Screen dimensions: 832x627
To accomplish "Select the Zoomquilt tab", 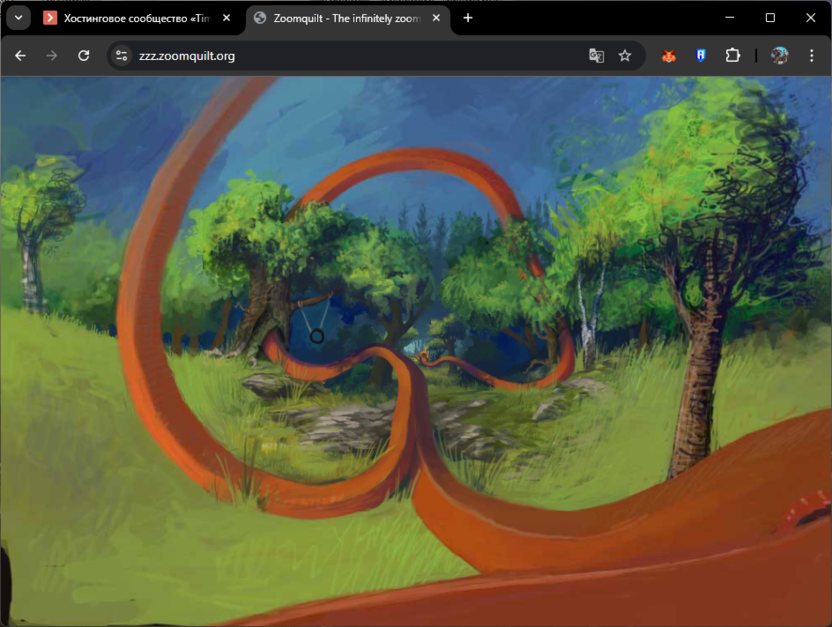I will click(347, 18).
